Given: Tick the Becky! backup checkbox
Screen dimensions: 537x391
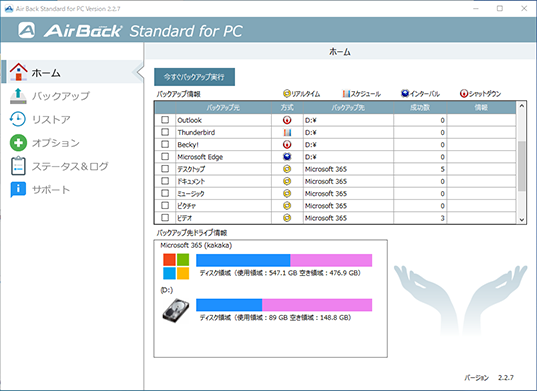Looking at the screenshot, I should click(x=165, y=144).
